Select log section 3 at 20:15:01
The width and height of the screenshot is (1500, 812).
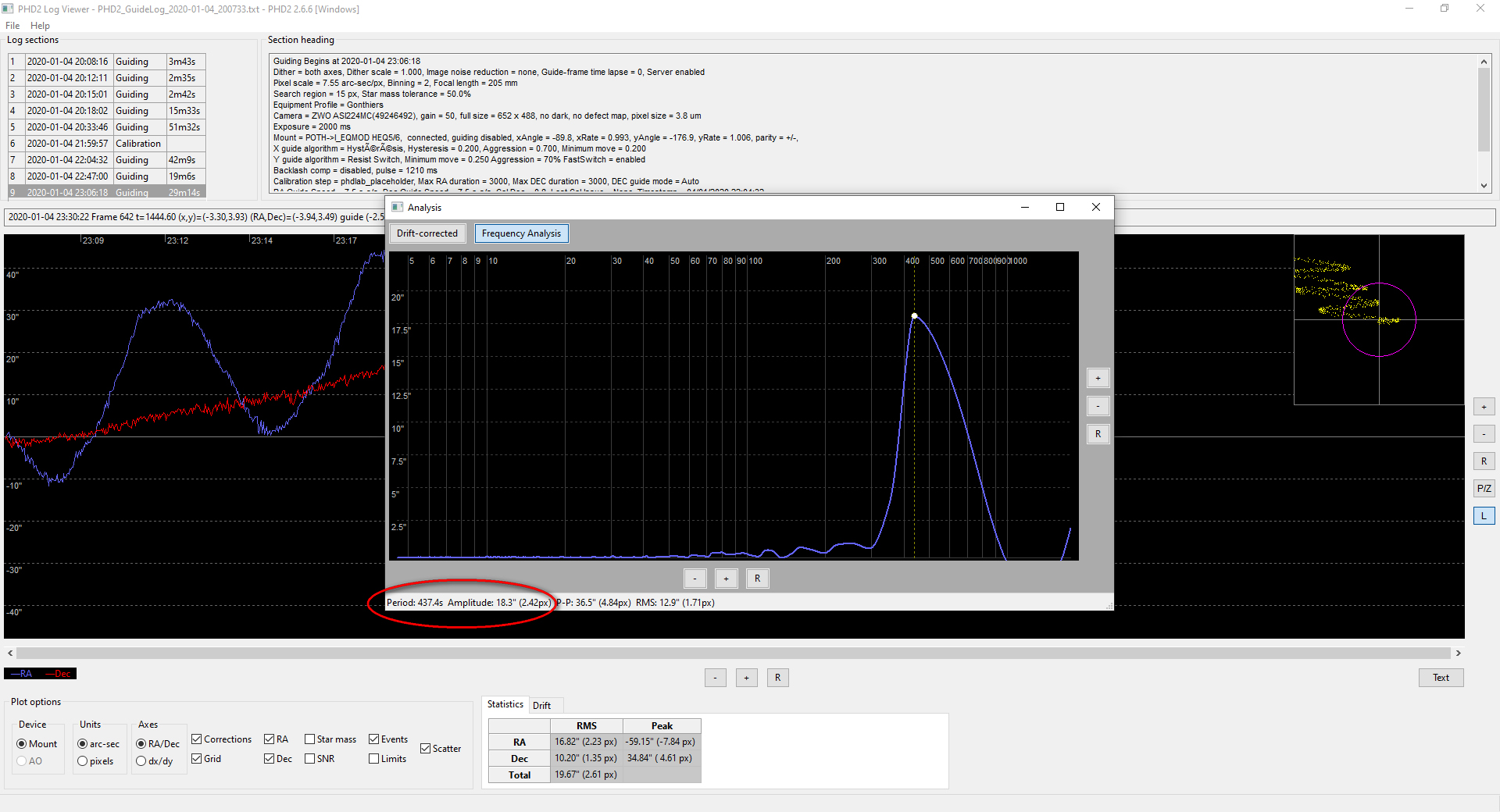[107, 94]
